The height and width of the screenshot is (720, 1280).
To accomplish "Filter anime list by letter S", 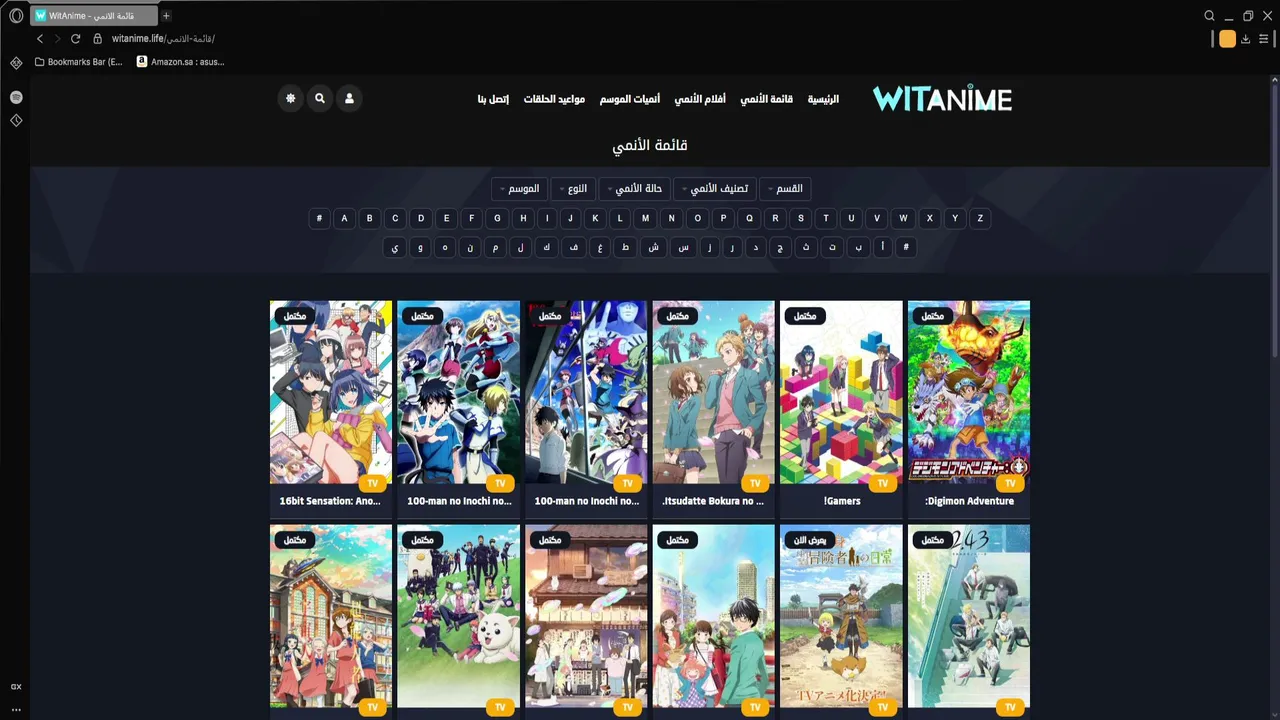I will point(800,218).
